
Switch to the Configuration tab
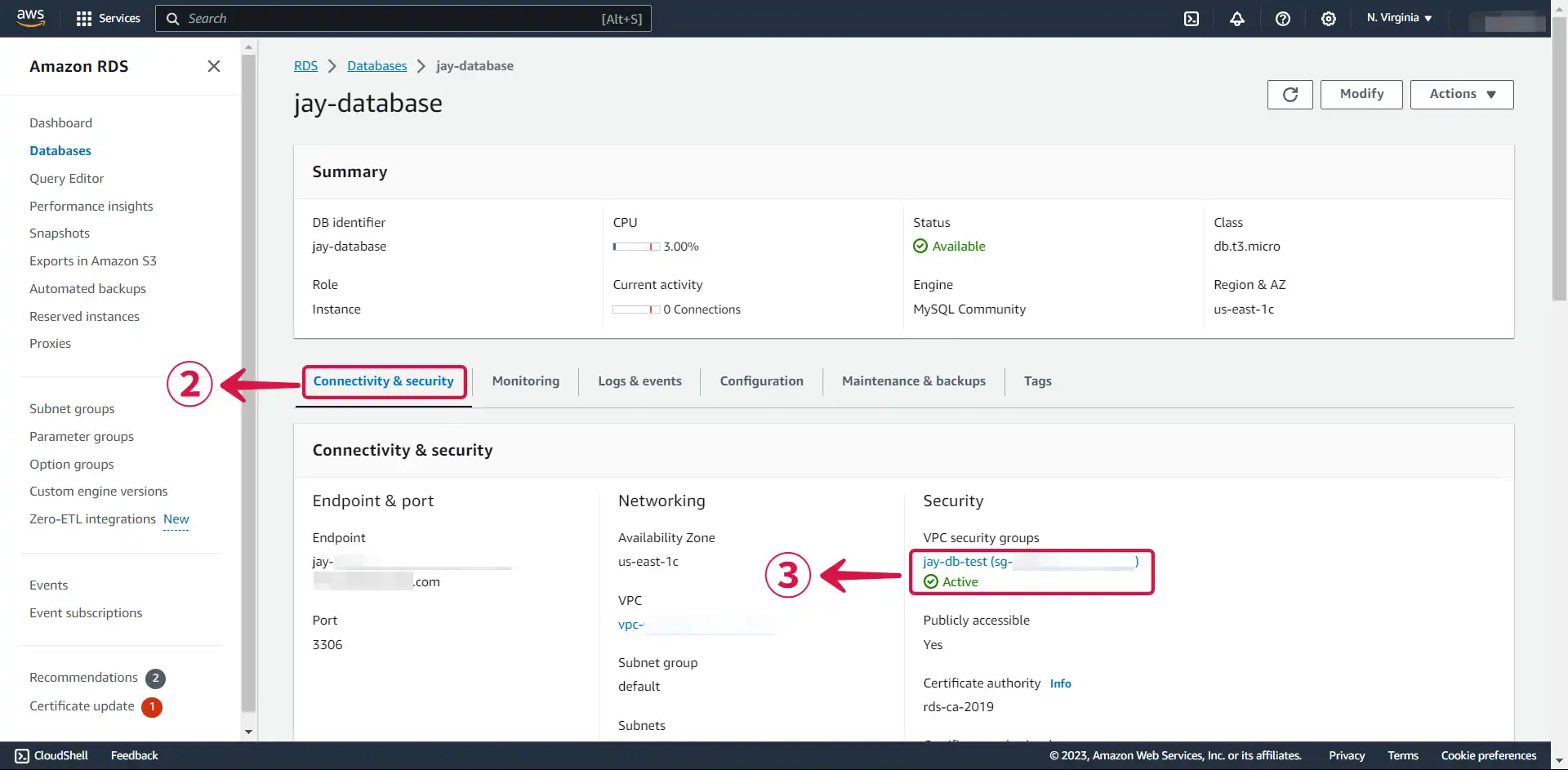click(761, 381)
